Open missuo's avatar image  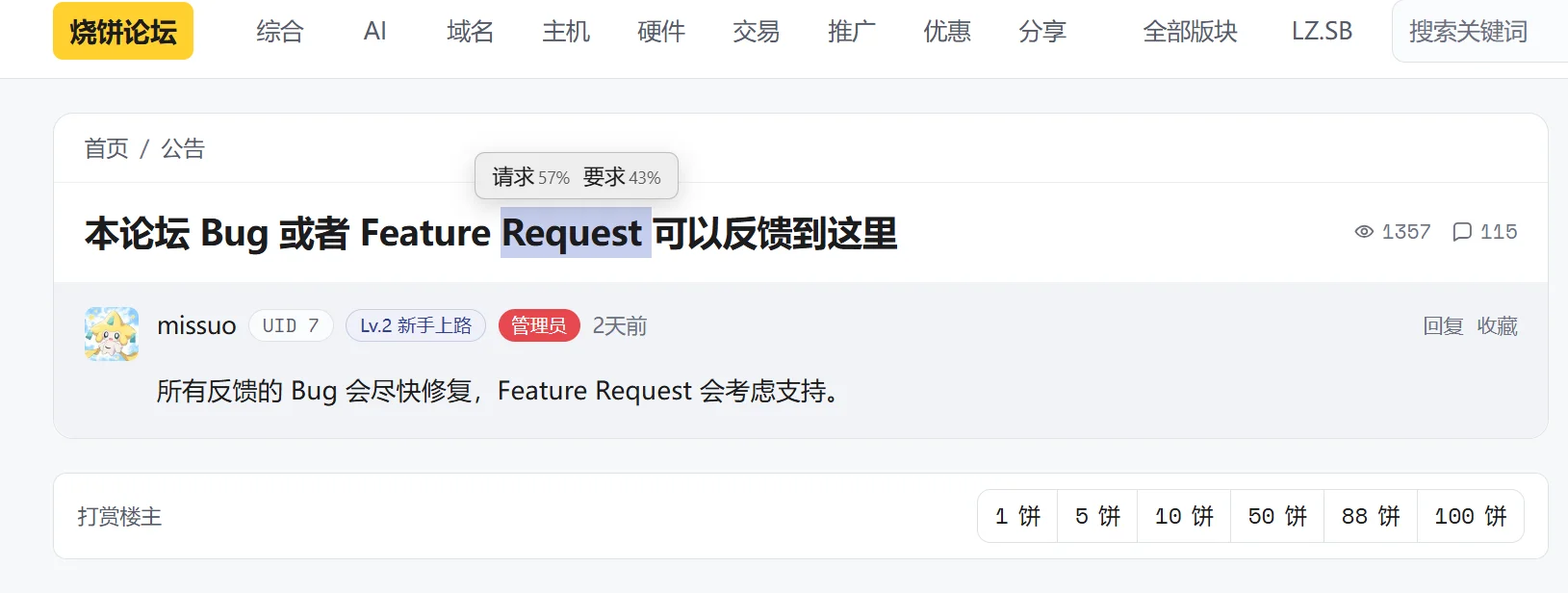click(x=112, y=334)
